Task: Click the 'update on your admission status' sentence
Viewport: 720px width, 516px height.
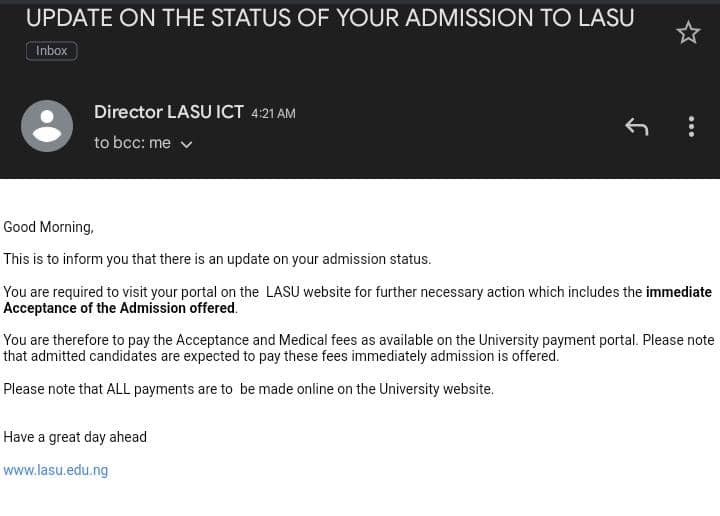Action: click(x=217, y=259)
